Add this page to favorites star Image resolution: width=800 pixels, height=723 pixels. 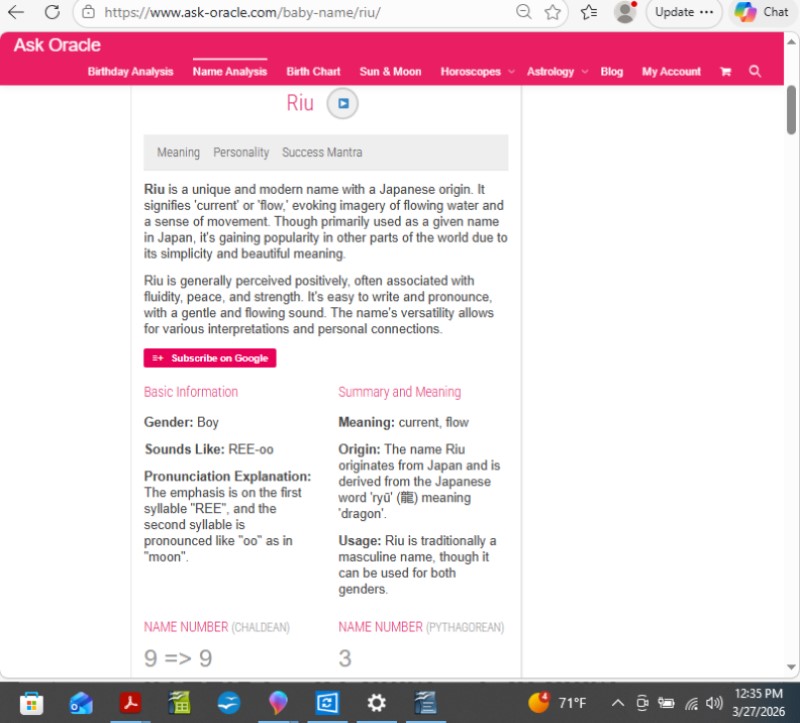553,12
